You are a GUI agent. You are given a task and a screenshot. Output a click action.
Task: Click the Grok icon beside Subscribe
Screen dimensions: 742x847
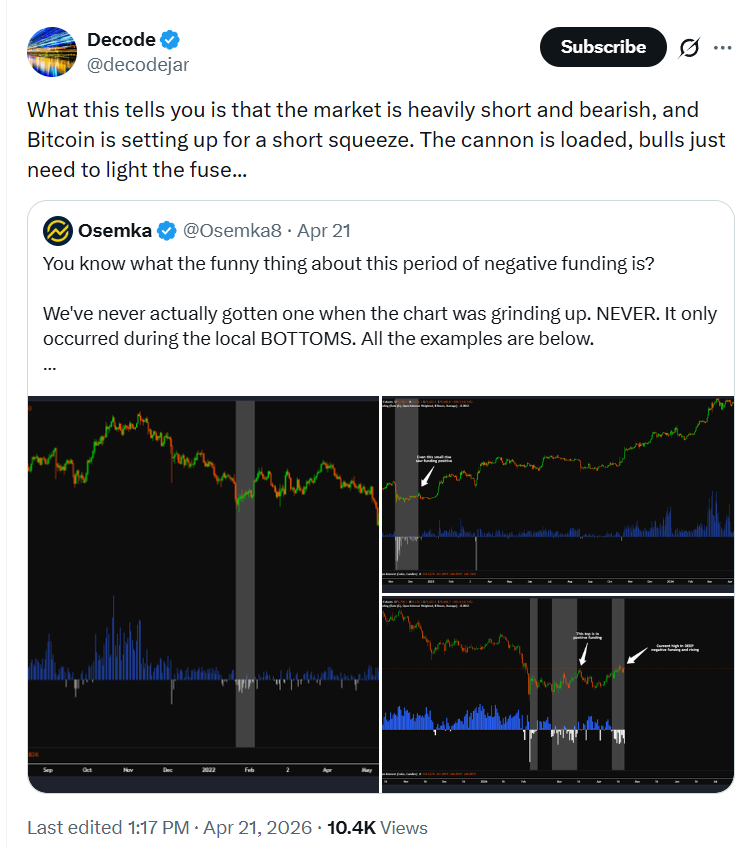click(x=689, y=47)
